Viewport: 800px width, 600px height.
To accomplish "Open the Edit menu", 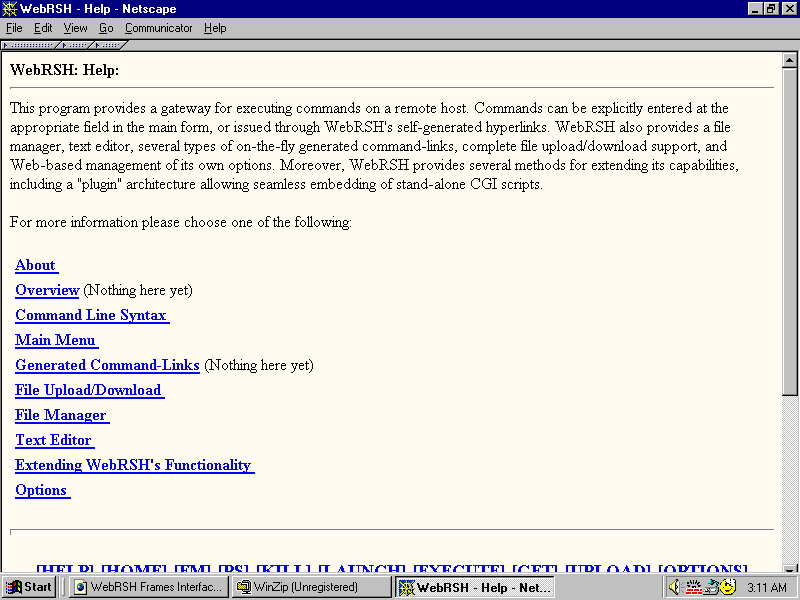I will [43, 28].
